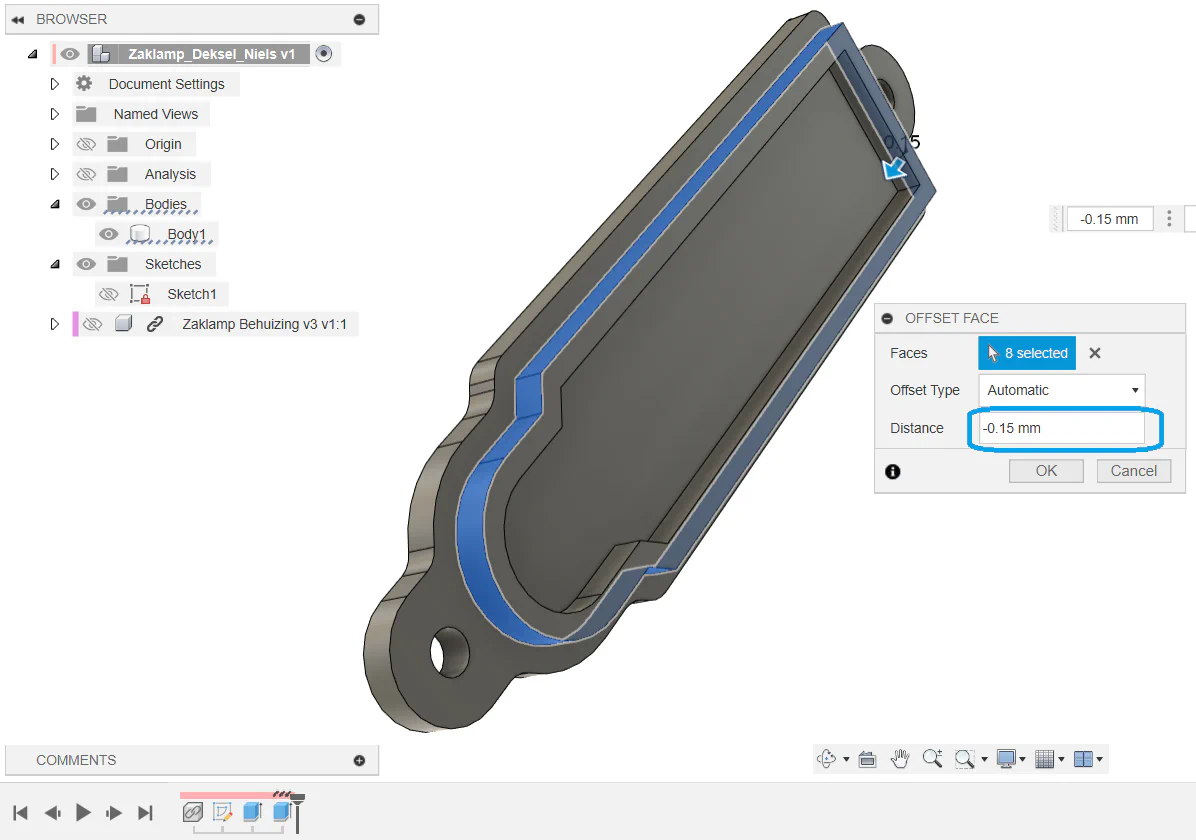Open the Viewports layout icon
Screen dimensions: 1196x840
click(x=1083, y=759)
